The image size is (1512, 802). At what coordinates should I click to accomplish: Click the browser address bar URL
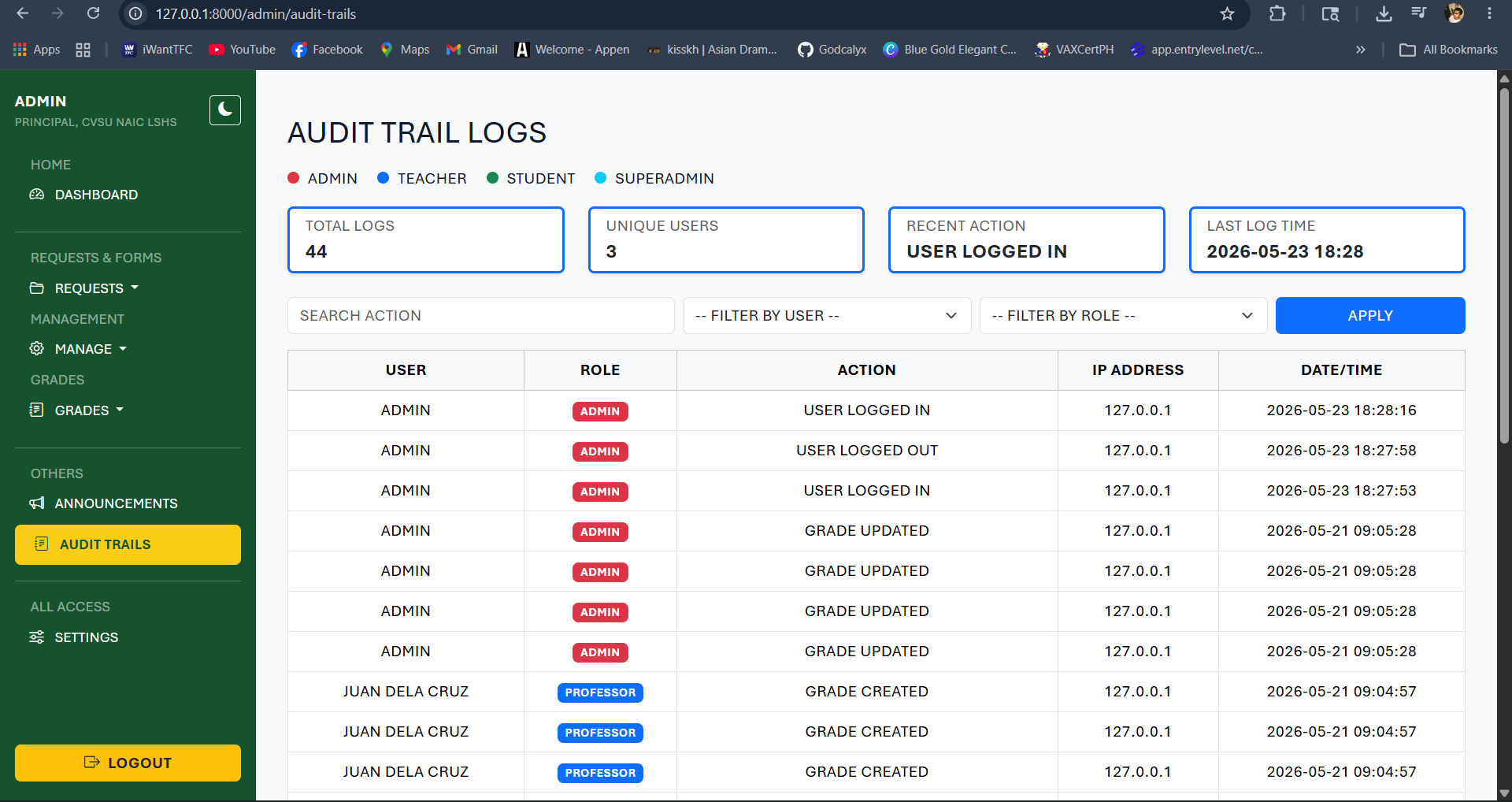(x=256, y=14)
